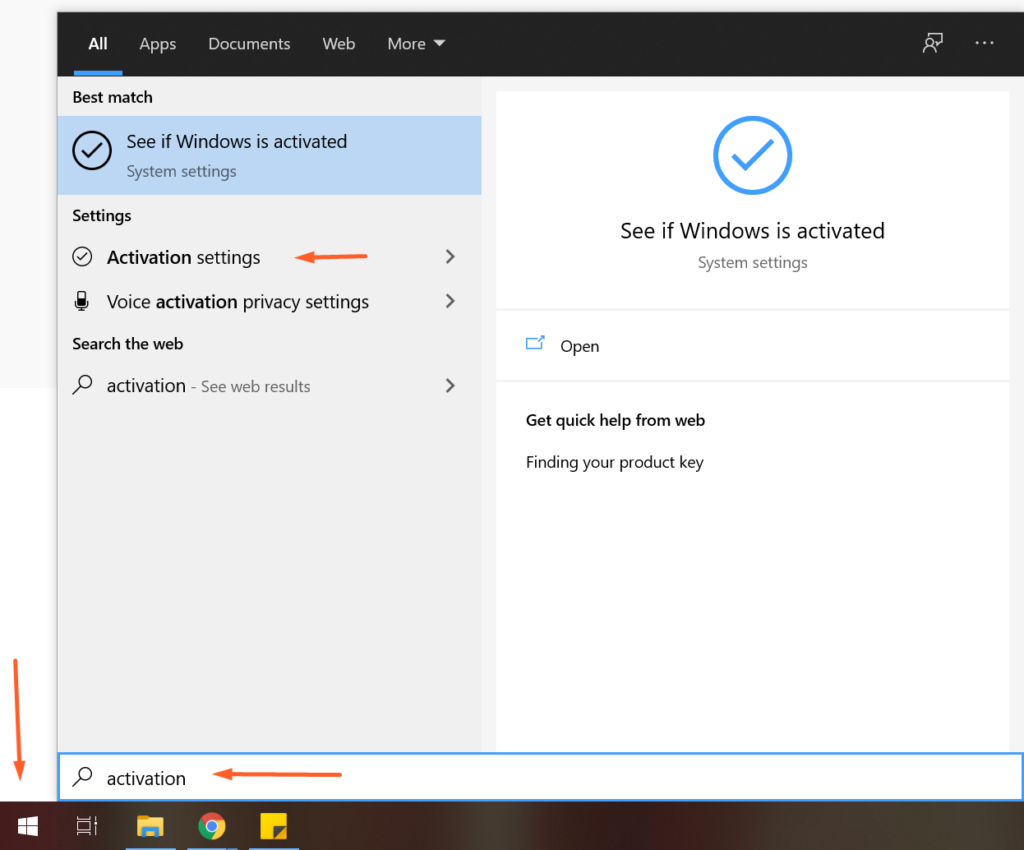Switch to the Apps tab

pyautogui.click(x=157, y=44)
